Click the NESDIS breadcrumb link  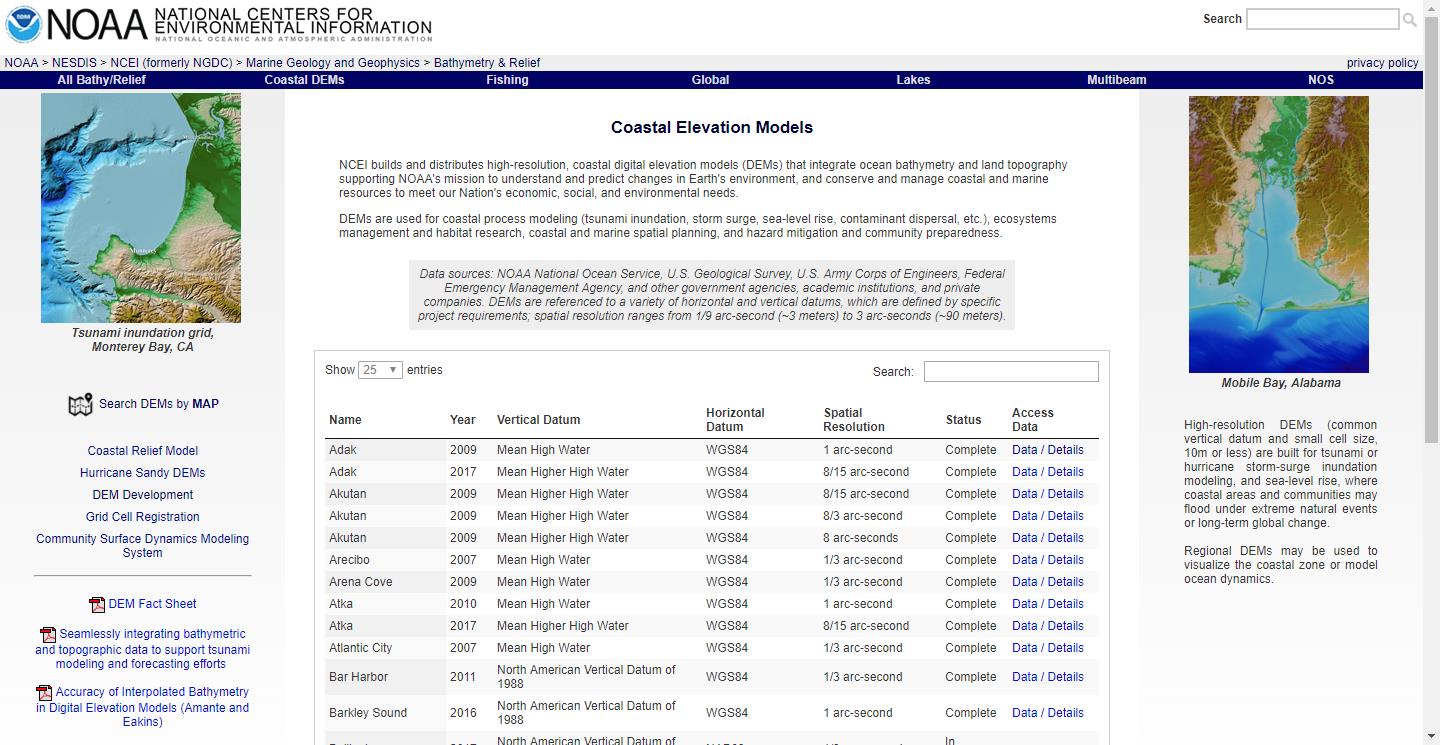(x=74, y=63)
